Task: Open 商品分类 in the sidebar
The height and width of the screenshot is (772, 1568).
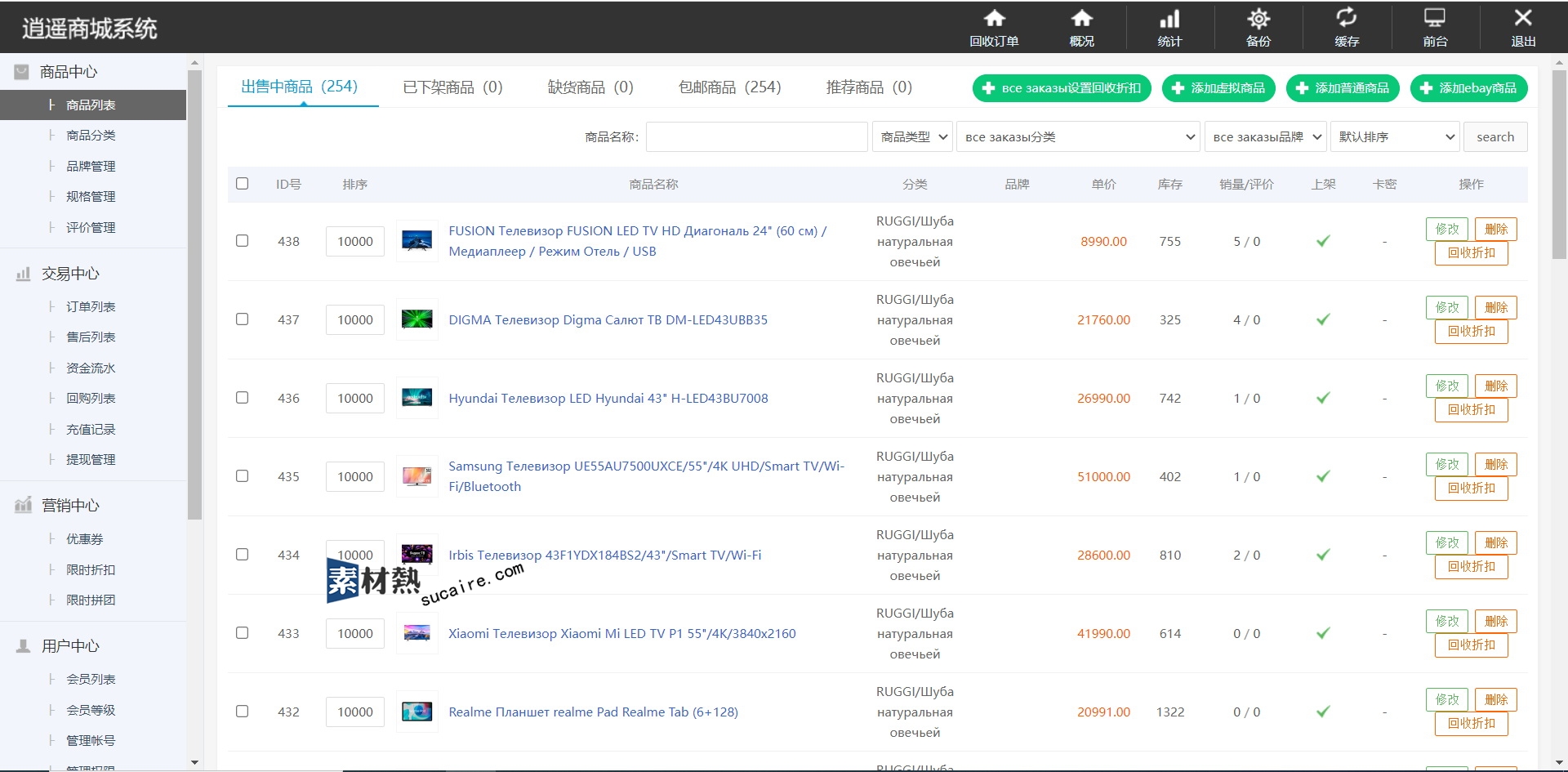Action: pyautogui.click(x=91, y=136)
